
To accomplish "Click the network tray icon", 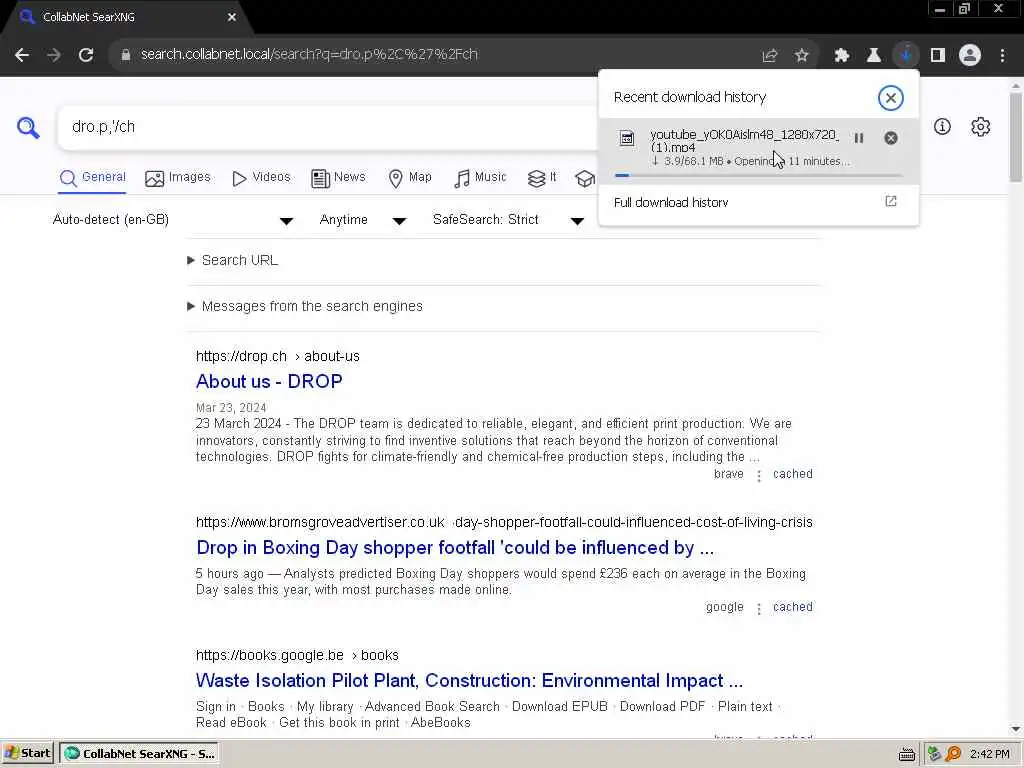I will (934, 754).
